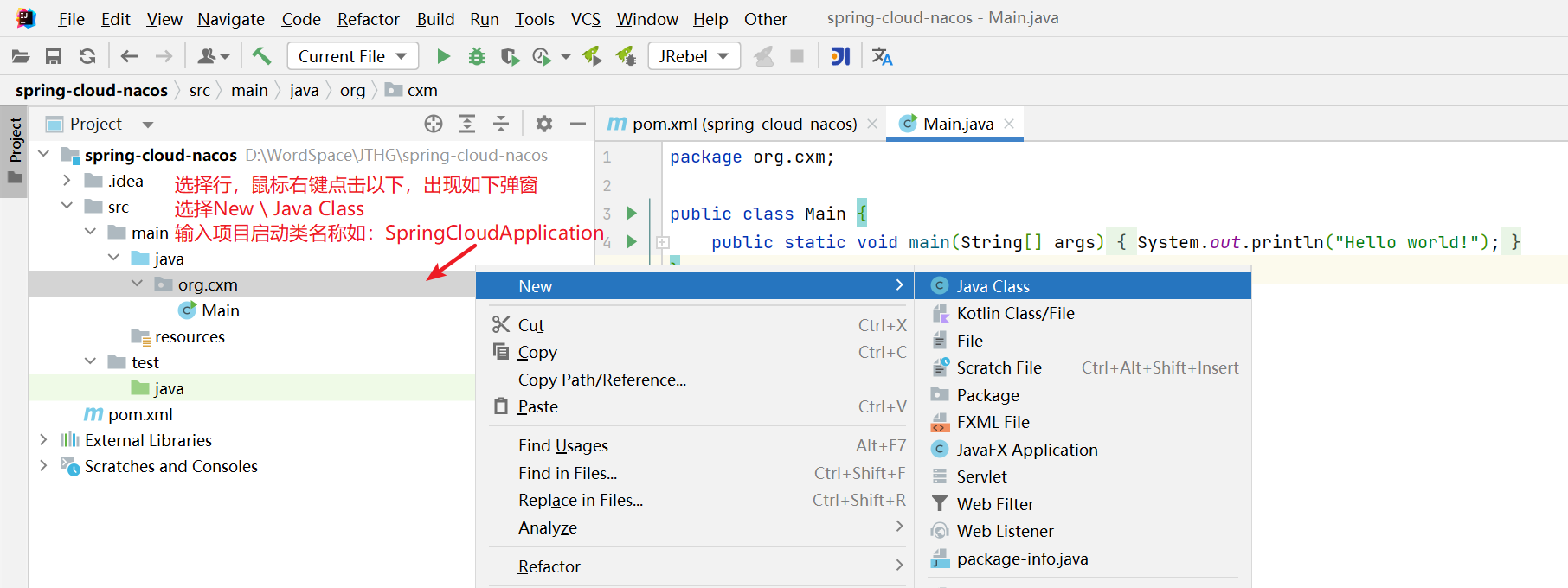Image resolution: width=1568 pixels, height=588 pixels.
Task: Collapse the spring-cloud-nacos root node
Action: (43, 154)
